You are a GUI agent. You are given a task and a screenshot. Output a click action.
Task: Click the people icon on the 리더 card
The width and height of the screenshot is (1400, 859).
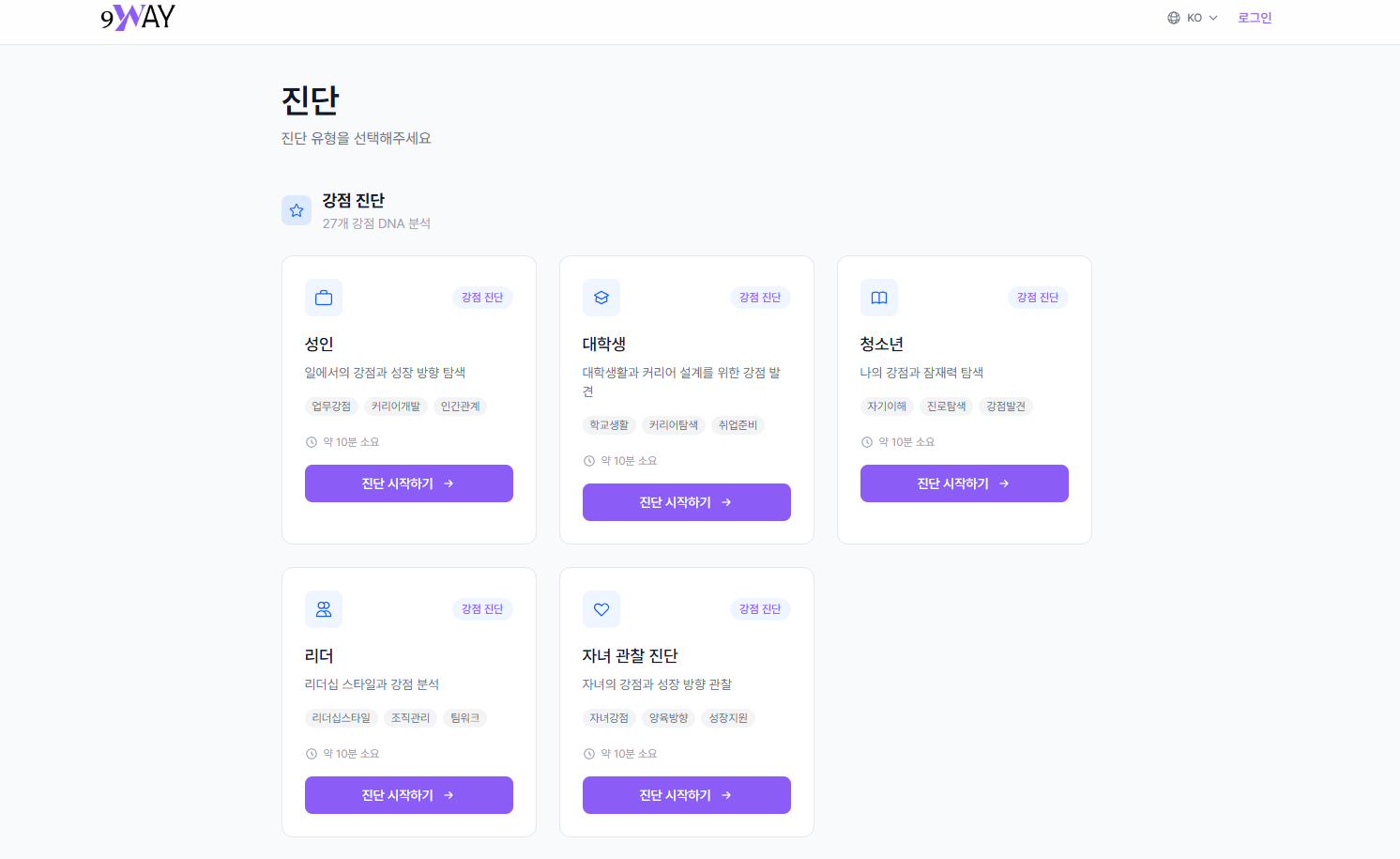323,608
